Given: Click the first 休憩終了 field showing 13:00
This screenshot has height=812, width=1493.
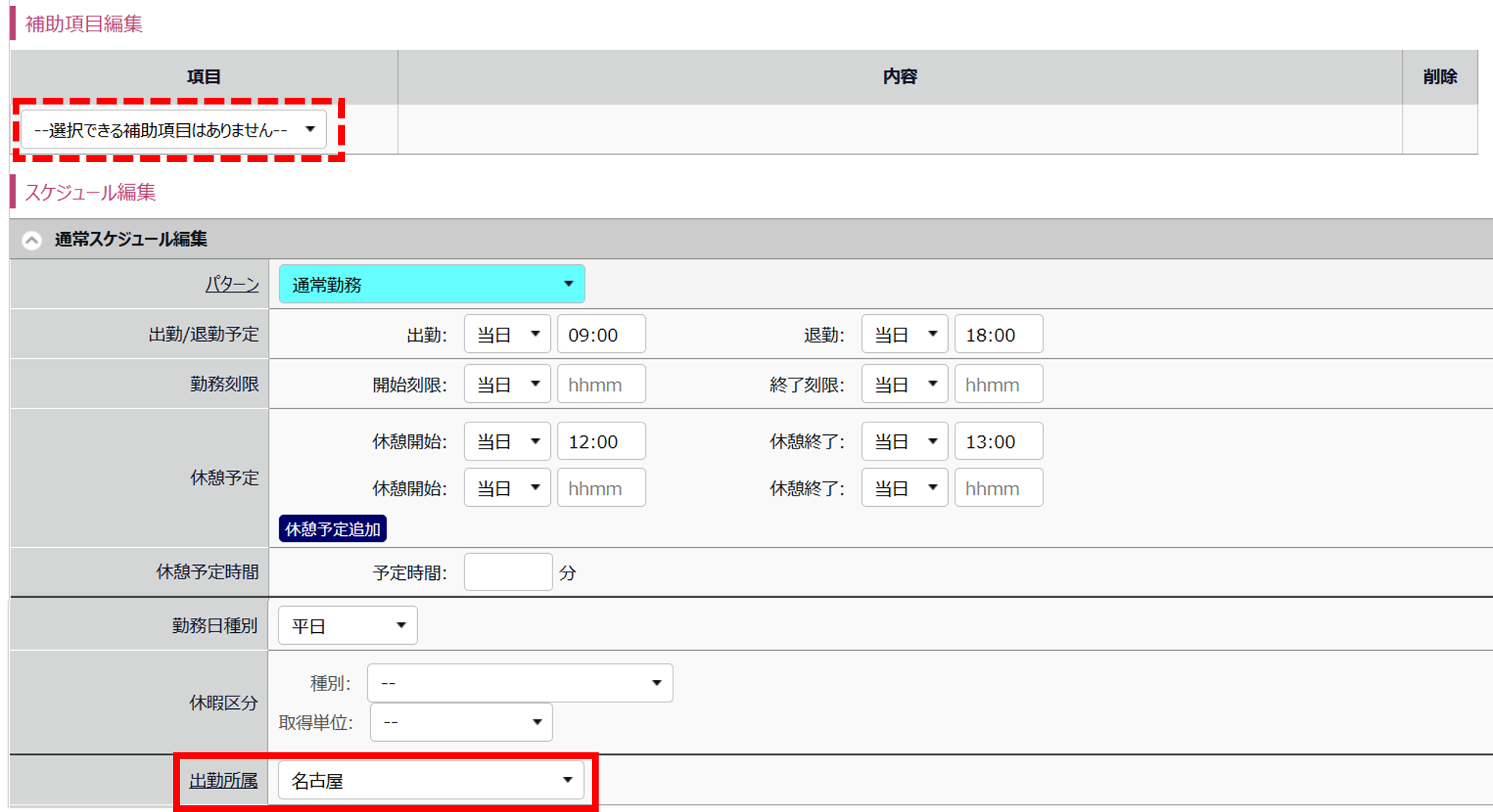Looking at the screenshot, I should 998,441.
